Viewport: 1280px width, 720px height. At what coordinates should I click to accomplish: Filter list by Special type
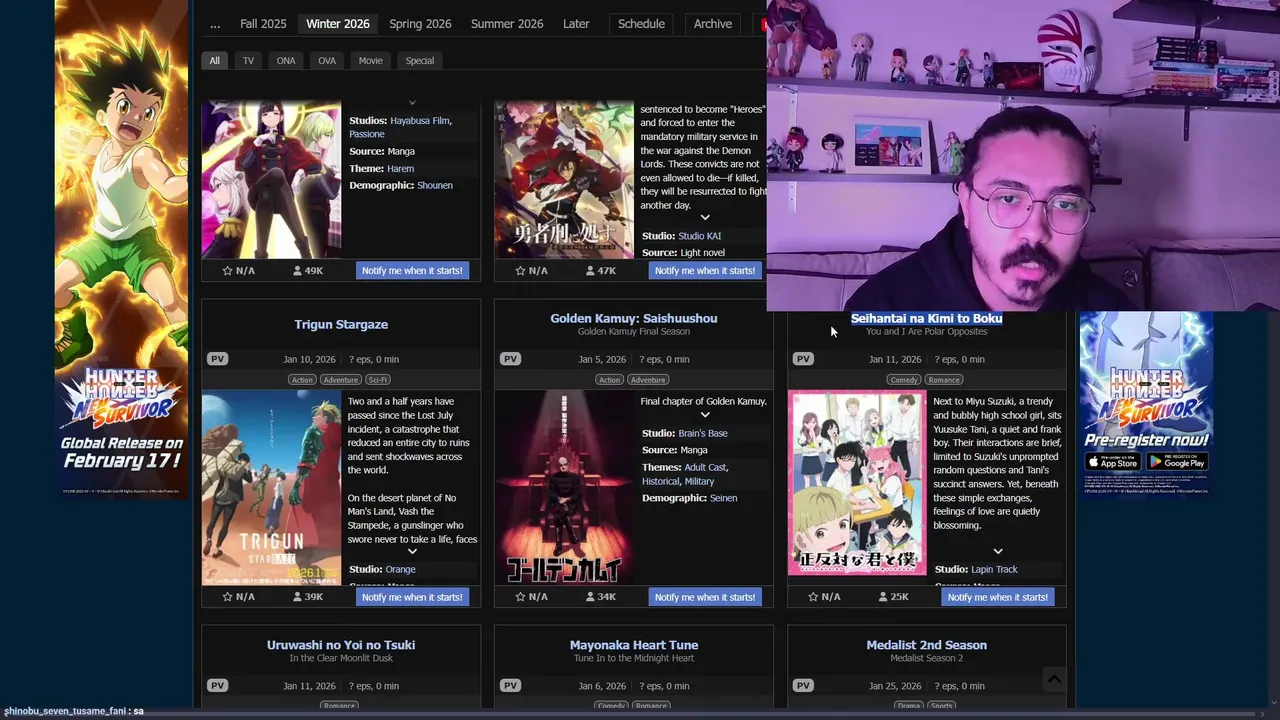(x=420, y=61)
